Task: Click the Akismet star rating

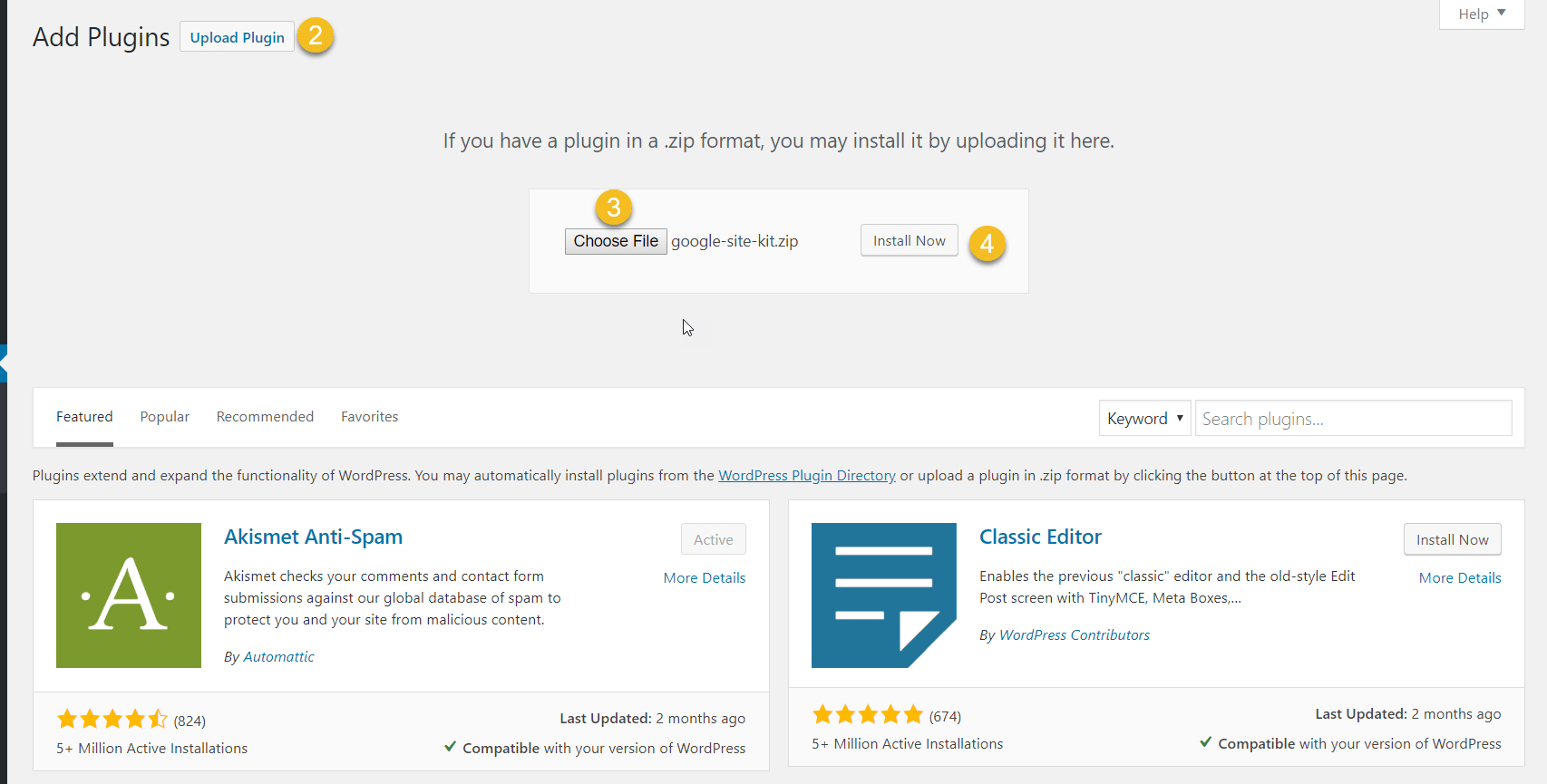Action: coord(112,720)
